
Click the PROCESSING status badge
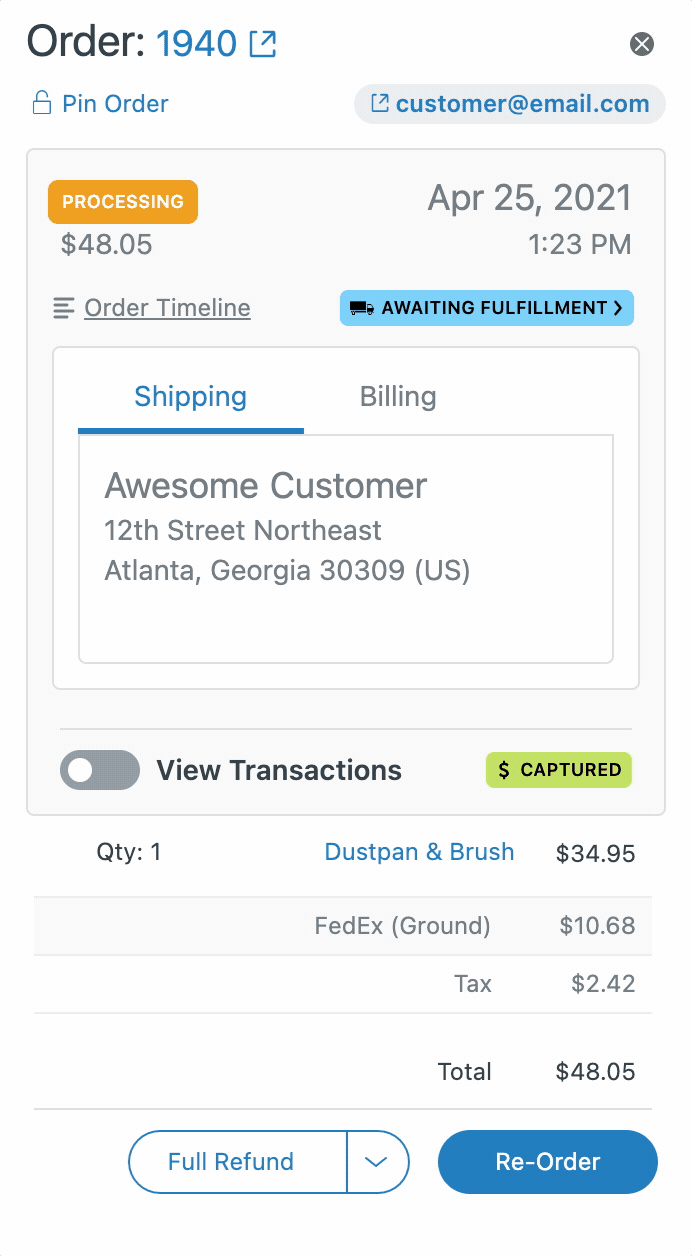(x=123, y=202)
